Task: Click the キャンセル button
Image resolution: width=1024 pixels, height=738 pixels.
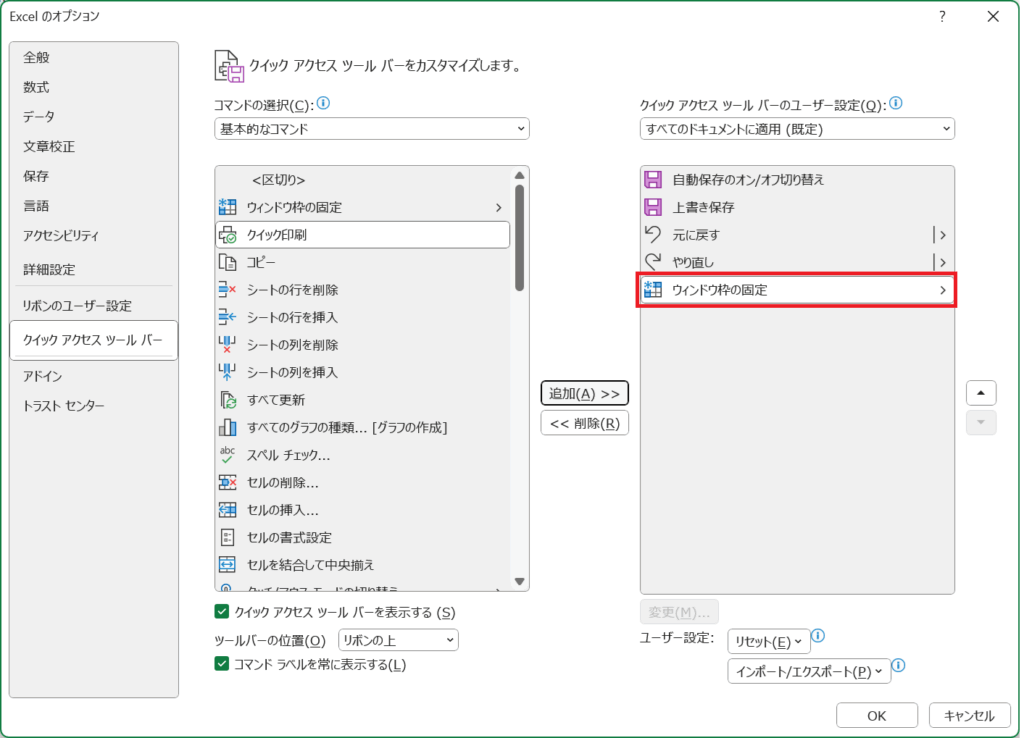Action: (969, 716)
